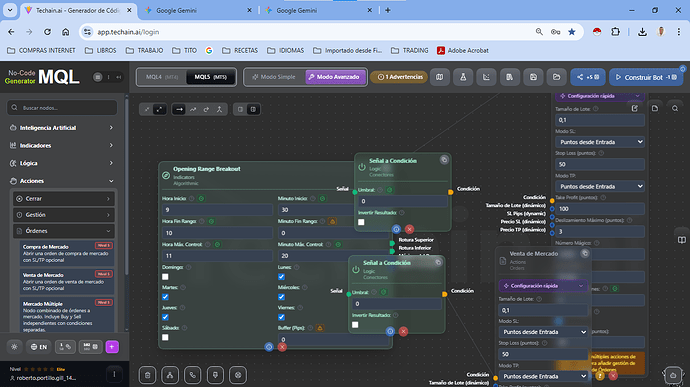Click the trash delete icon at canvas bottom
Screen dimensions: 690x387
[x=147, y=375]
